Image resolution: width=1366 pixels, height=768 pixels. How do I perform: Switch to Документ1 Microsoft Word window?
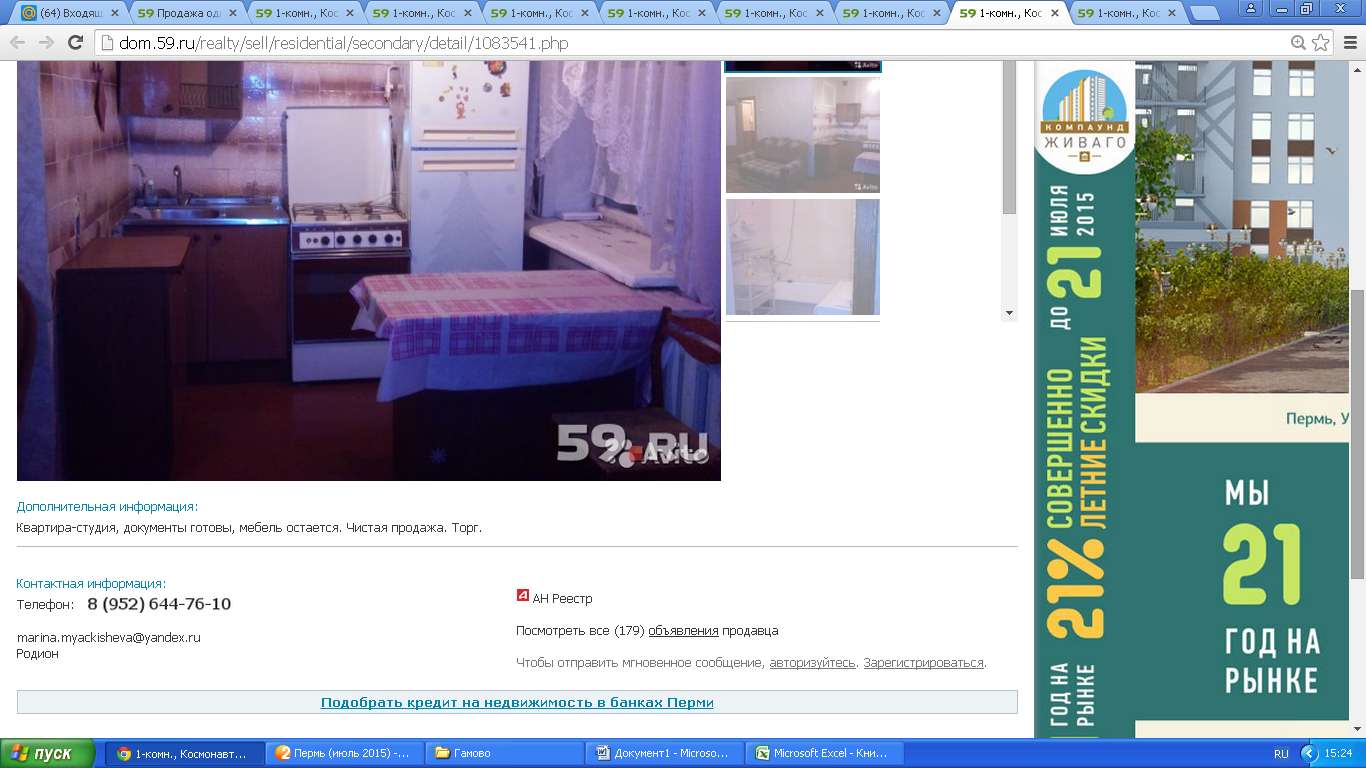pos(663,753)
